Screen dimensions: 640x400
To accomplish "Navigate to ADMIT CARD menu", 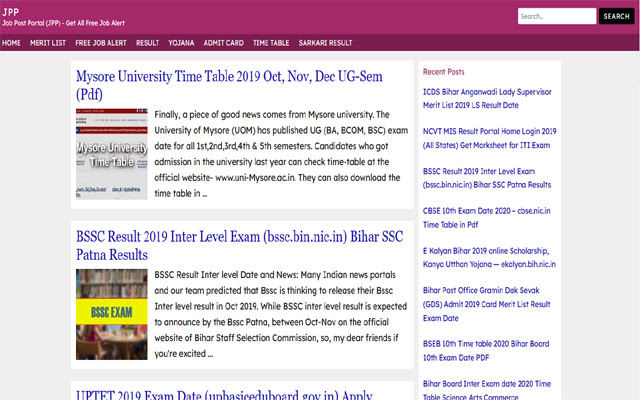I will click(224, 43).
